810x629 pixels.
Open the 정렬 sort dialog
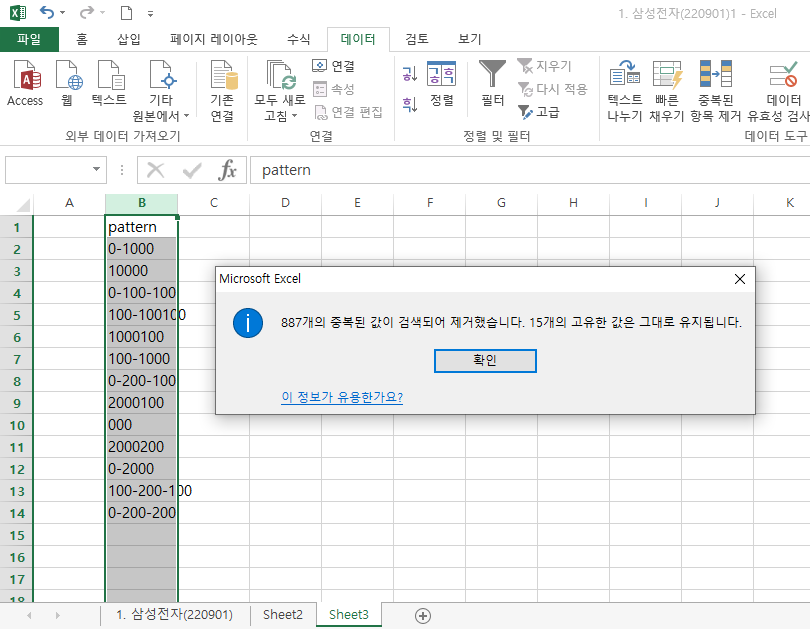click(442, 84)
